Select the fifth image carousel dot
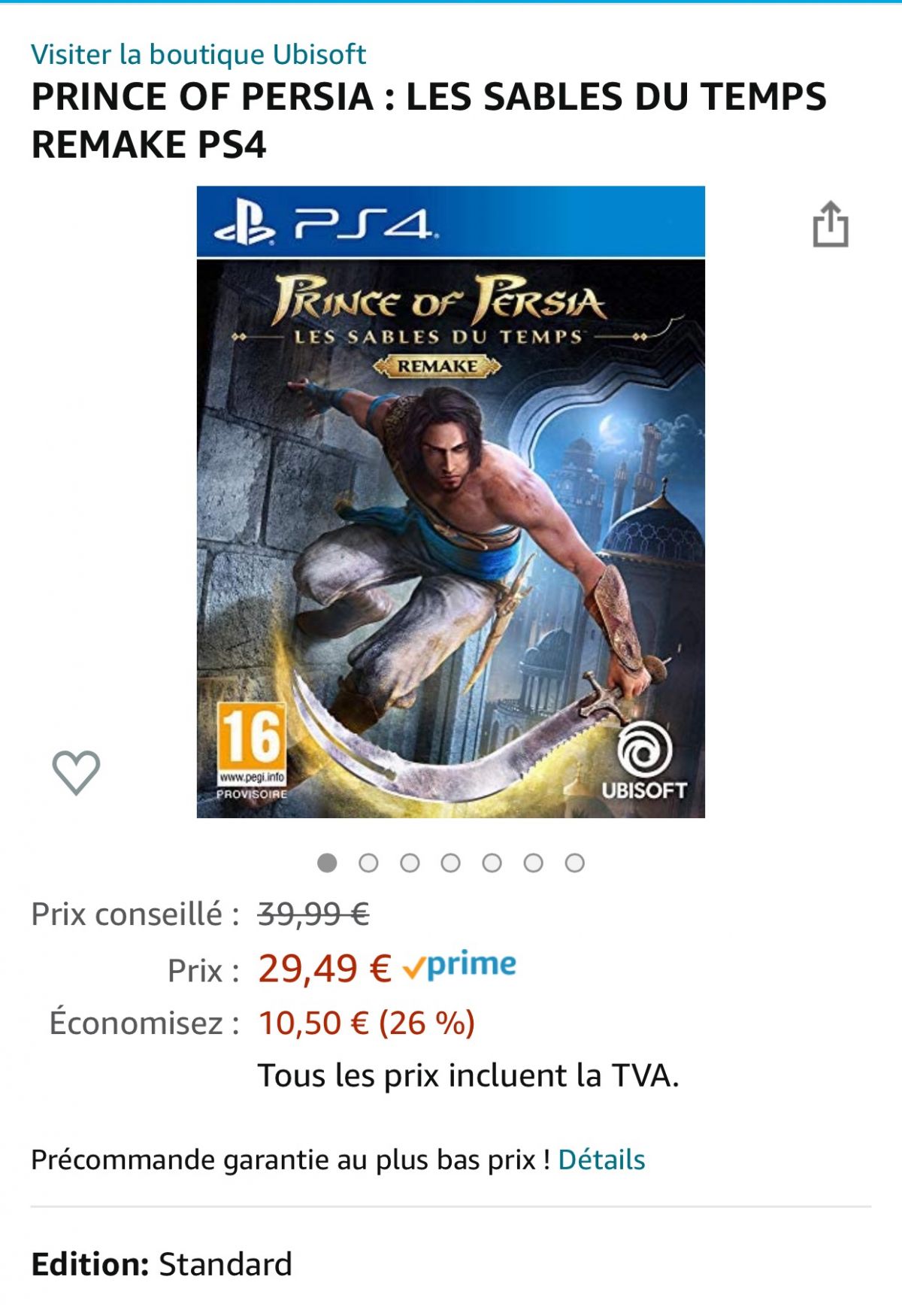Viewport: 902px width, 1316px height. (x=492, y=863)
